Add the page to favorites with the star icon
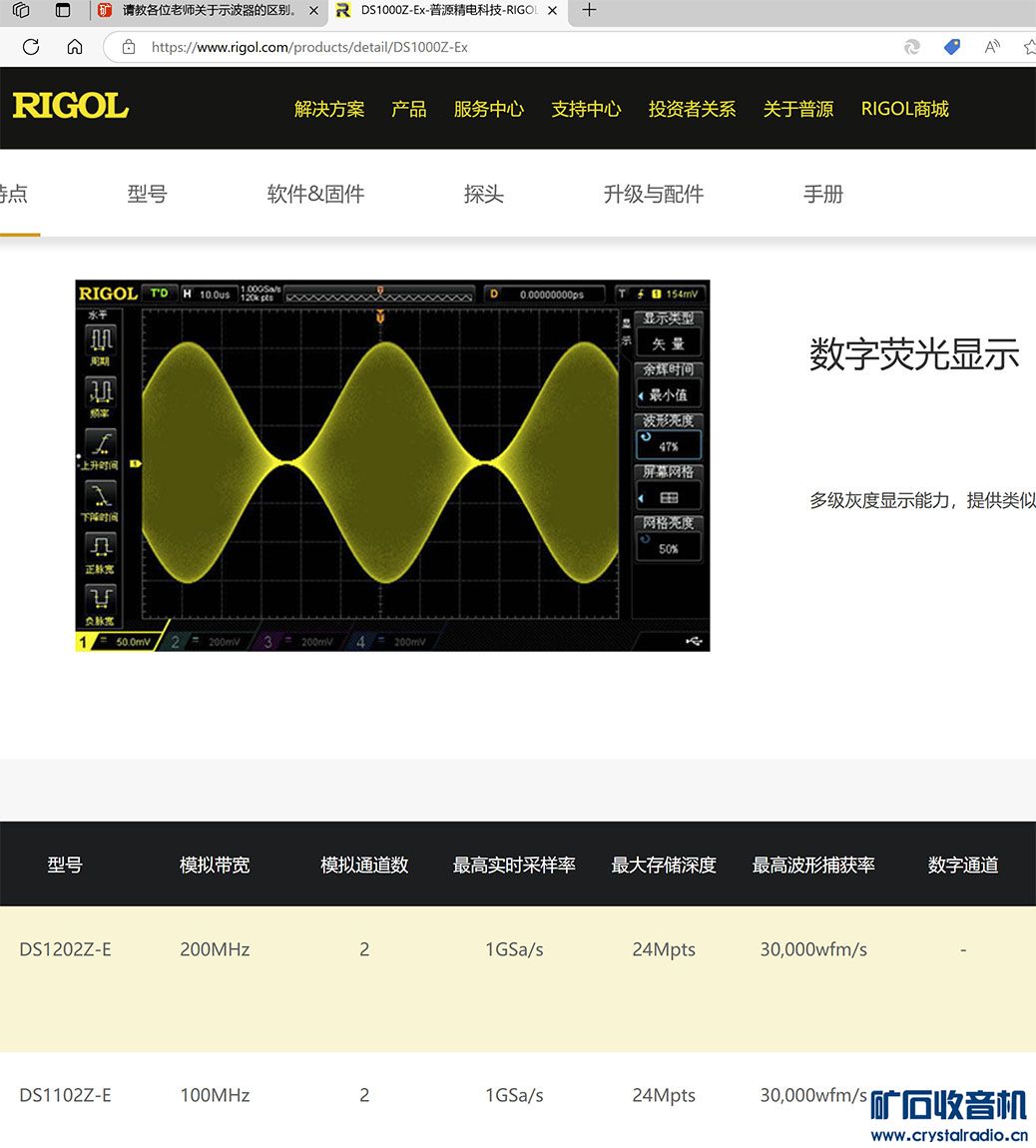Screen dimensions: 1036x1148 point(1029,47)
